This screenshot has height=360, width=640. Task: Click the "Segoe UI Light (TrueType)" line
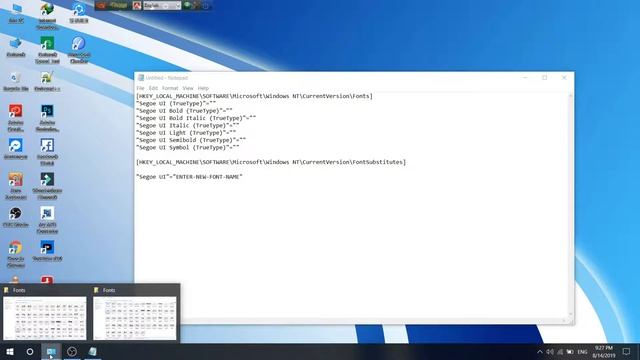pos(186,133)
